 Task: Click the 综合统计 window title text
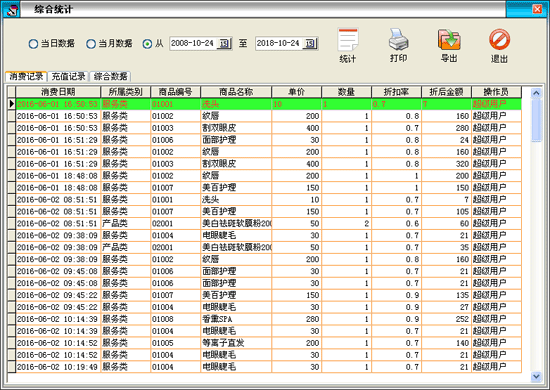point(53,9)
